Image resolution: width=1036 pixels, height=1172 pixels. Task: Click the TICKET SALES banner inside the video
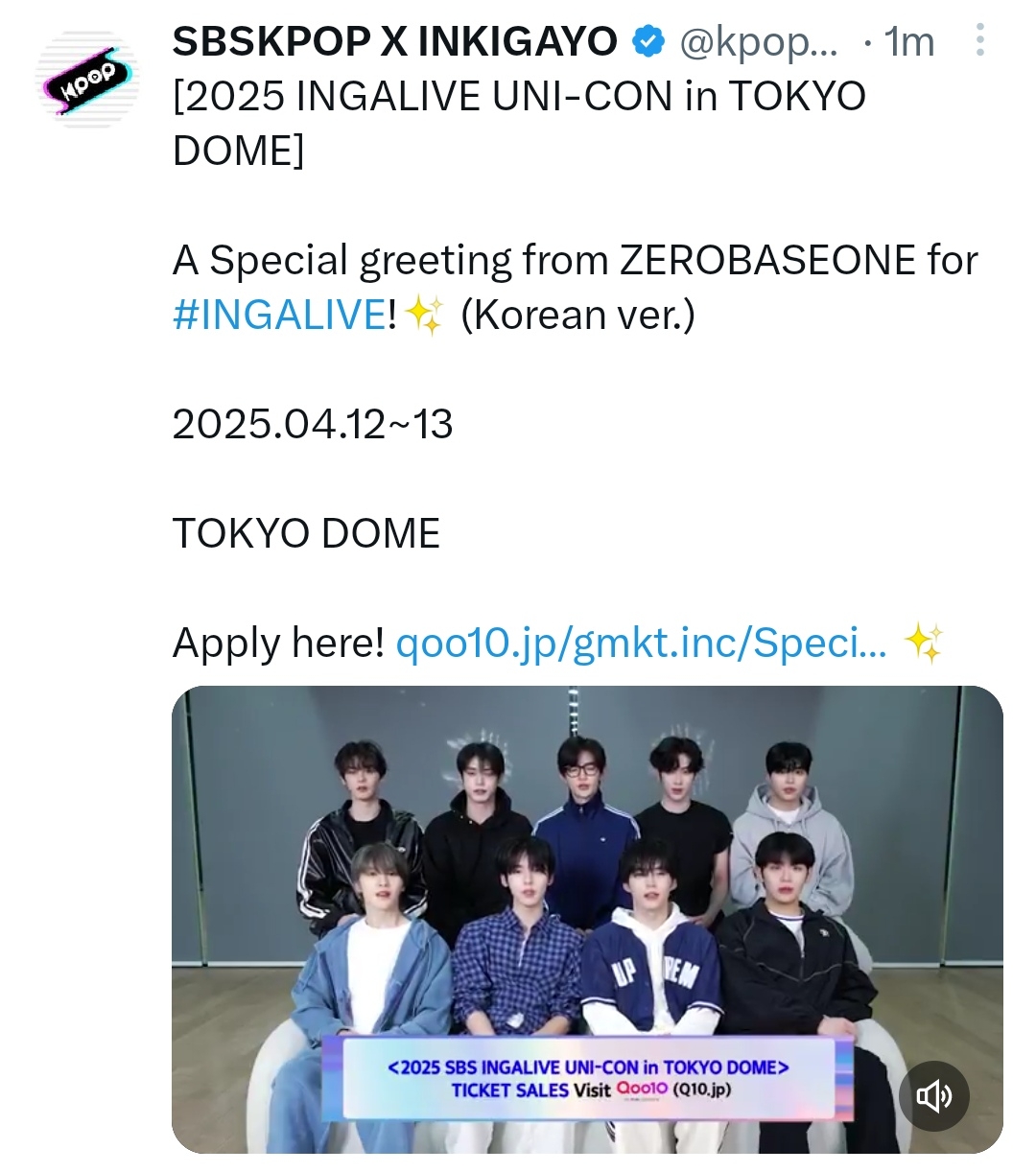(587, 1078)
